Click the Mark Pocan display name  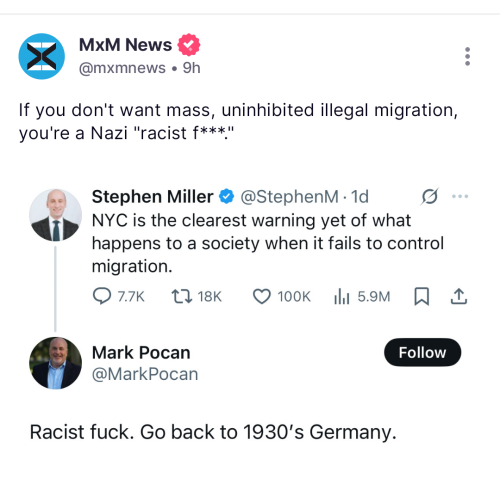tap(141, 352)
